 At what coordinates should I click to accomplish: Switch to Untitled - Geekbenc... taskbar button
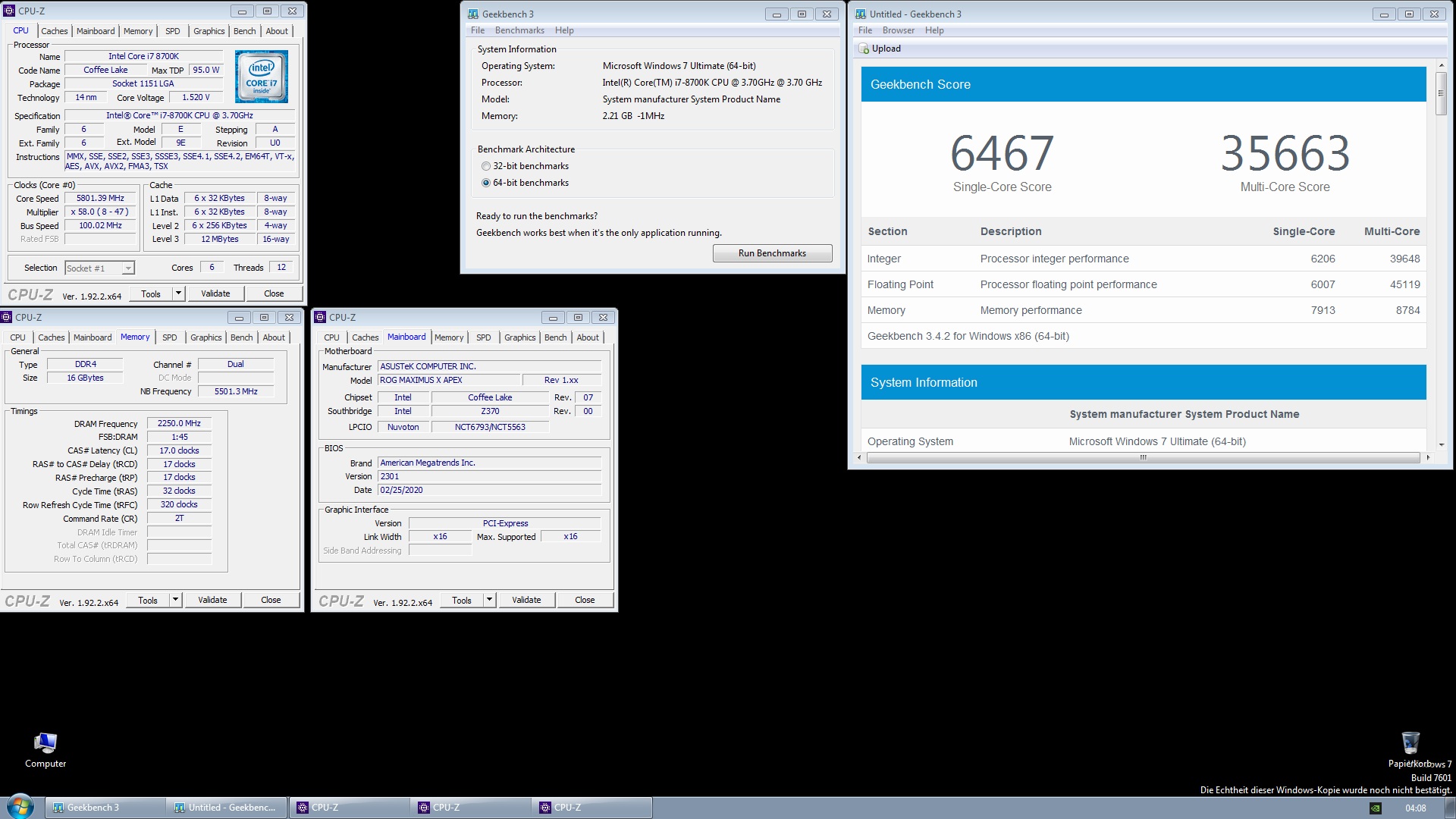pyautogui.click(x=227, y=808)
